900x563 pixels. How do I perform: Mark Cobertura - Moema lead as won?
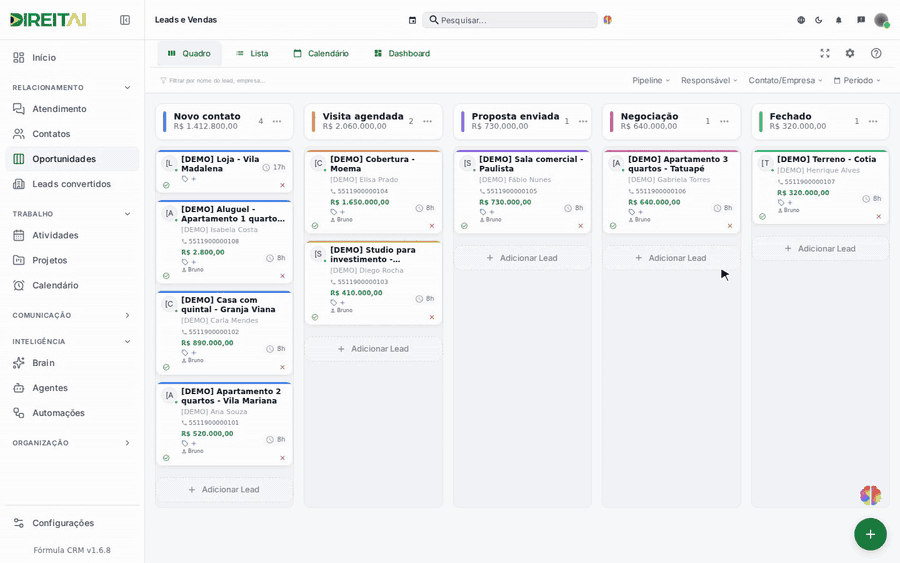point(315,226)
